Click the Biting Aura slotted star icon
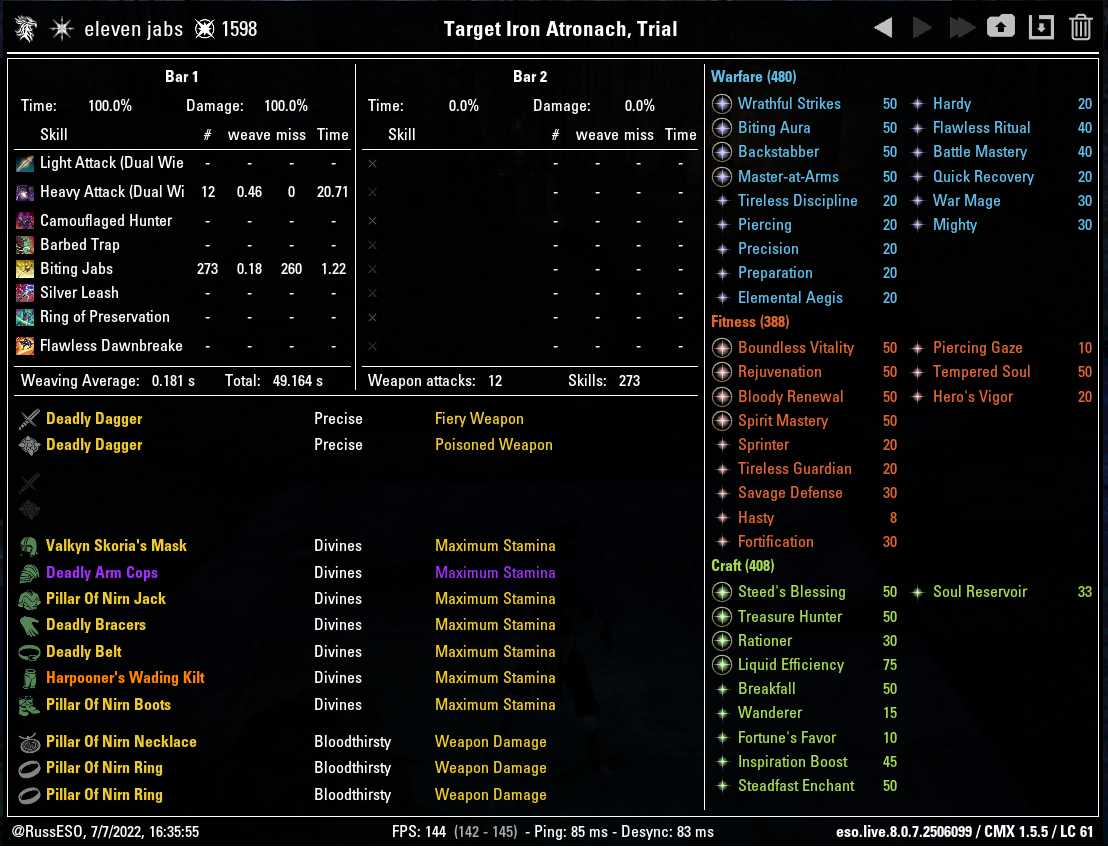Screen dimensions: 1108x850 click(x=721, y=128)
